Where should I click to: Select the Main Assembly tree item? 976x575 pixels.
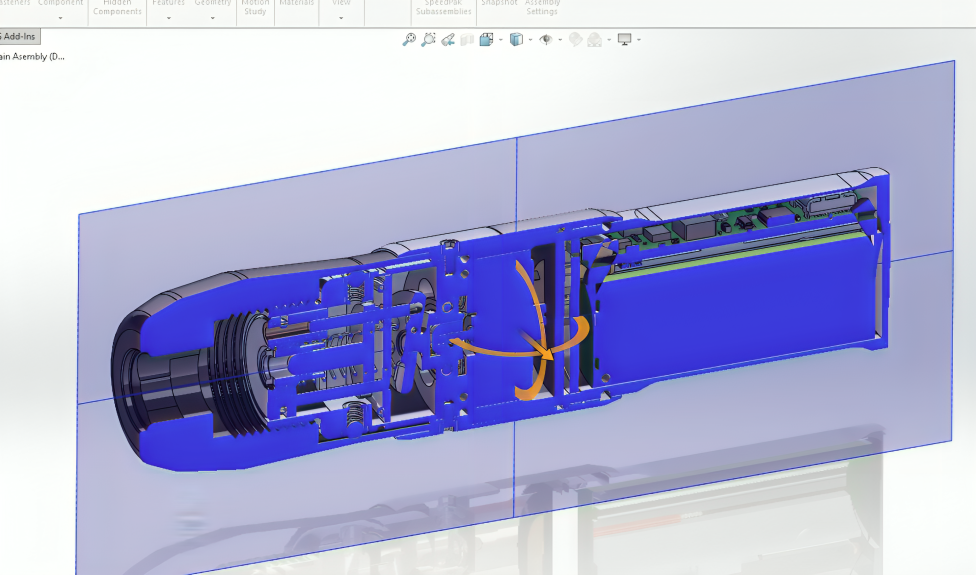pyautogui.click(x=32, y=57)
